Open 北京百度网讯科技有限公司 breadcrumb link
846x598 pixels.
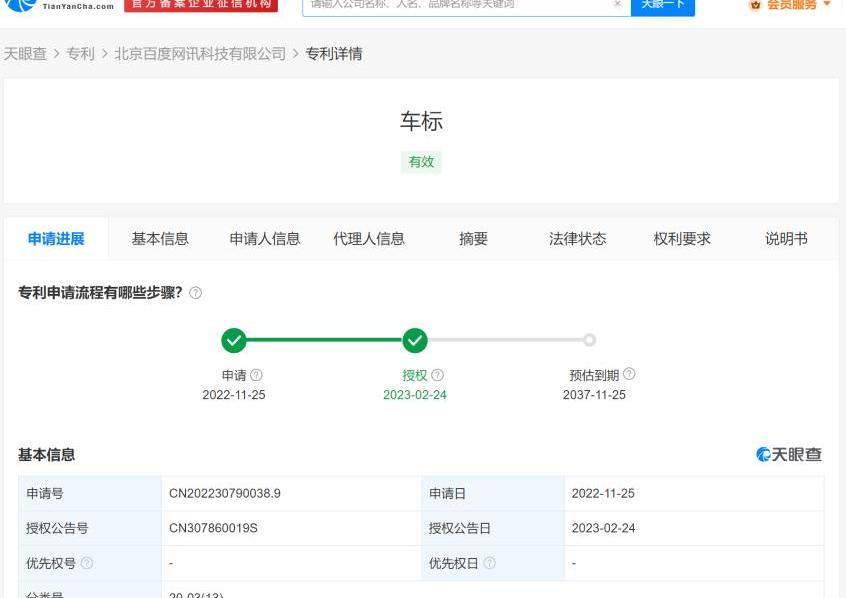200,54
